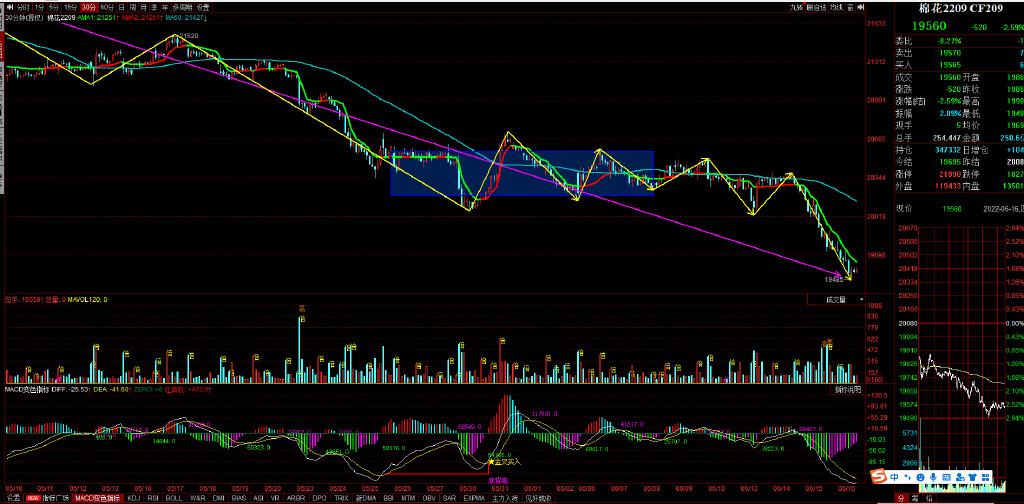Click the candlestick icon near the price axis
The height and width of the screenshot is (504, 1024).
[860, 7]
